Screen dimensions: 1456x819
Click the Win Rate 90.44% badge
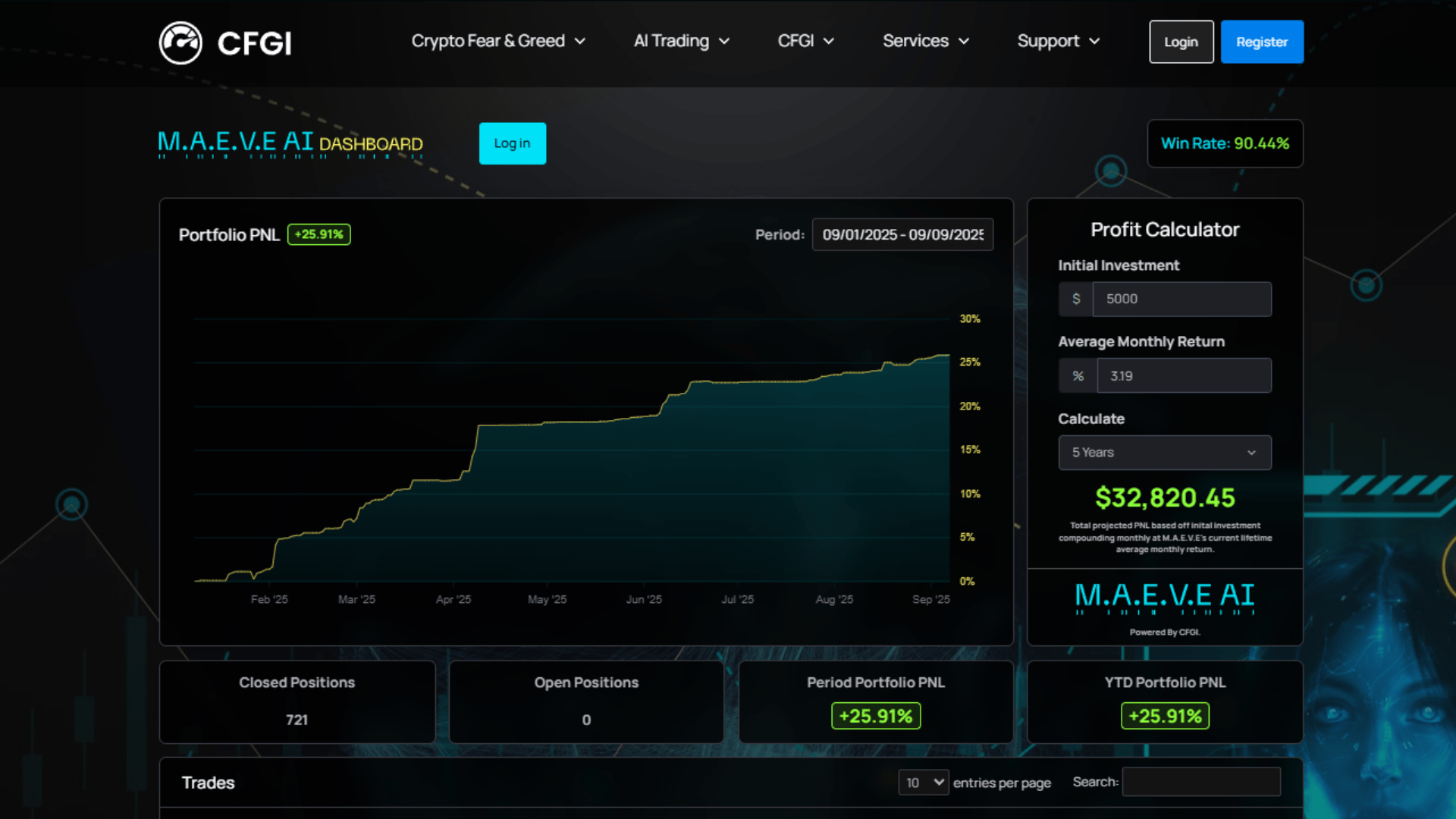click(x=1225, y=143)
